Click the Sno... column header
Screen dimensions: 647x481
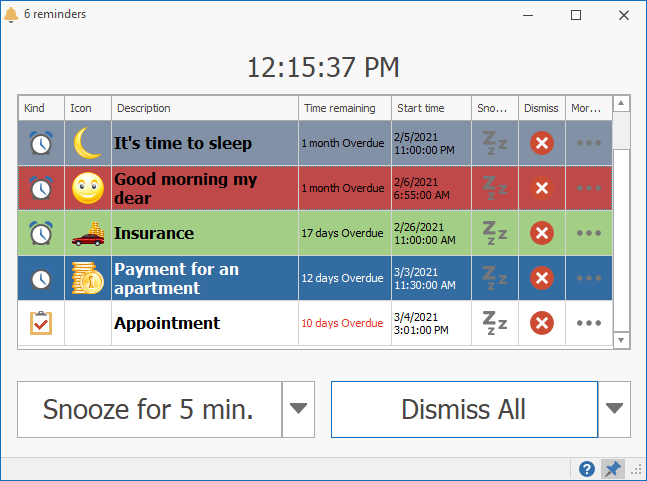click(494, 108)
